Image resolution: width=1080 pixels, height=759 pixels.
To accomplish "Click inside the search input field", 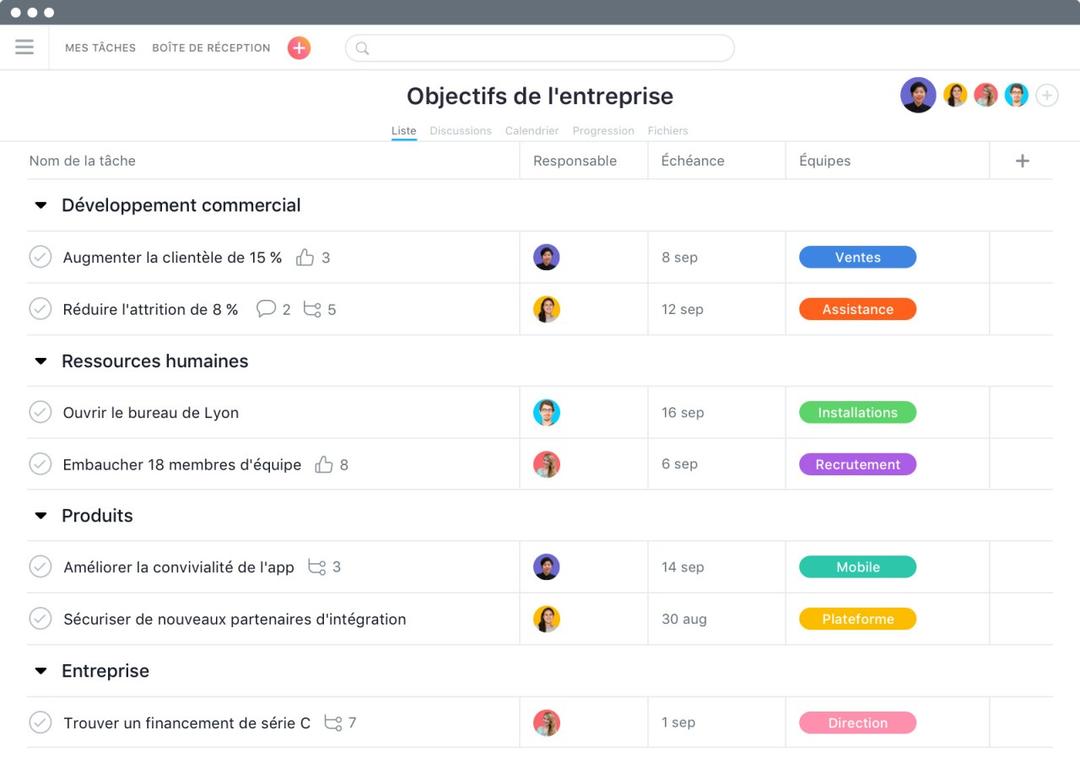I will coord(540,48).
